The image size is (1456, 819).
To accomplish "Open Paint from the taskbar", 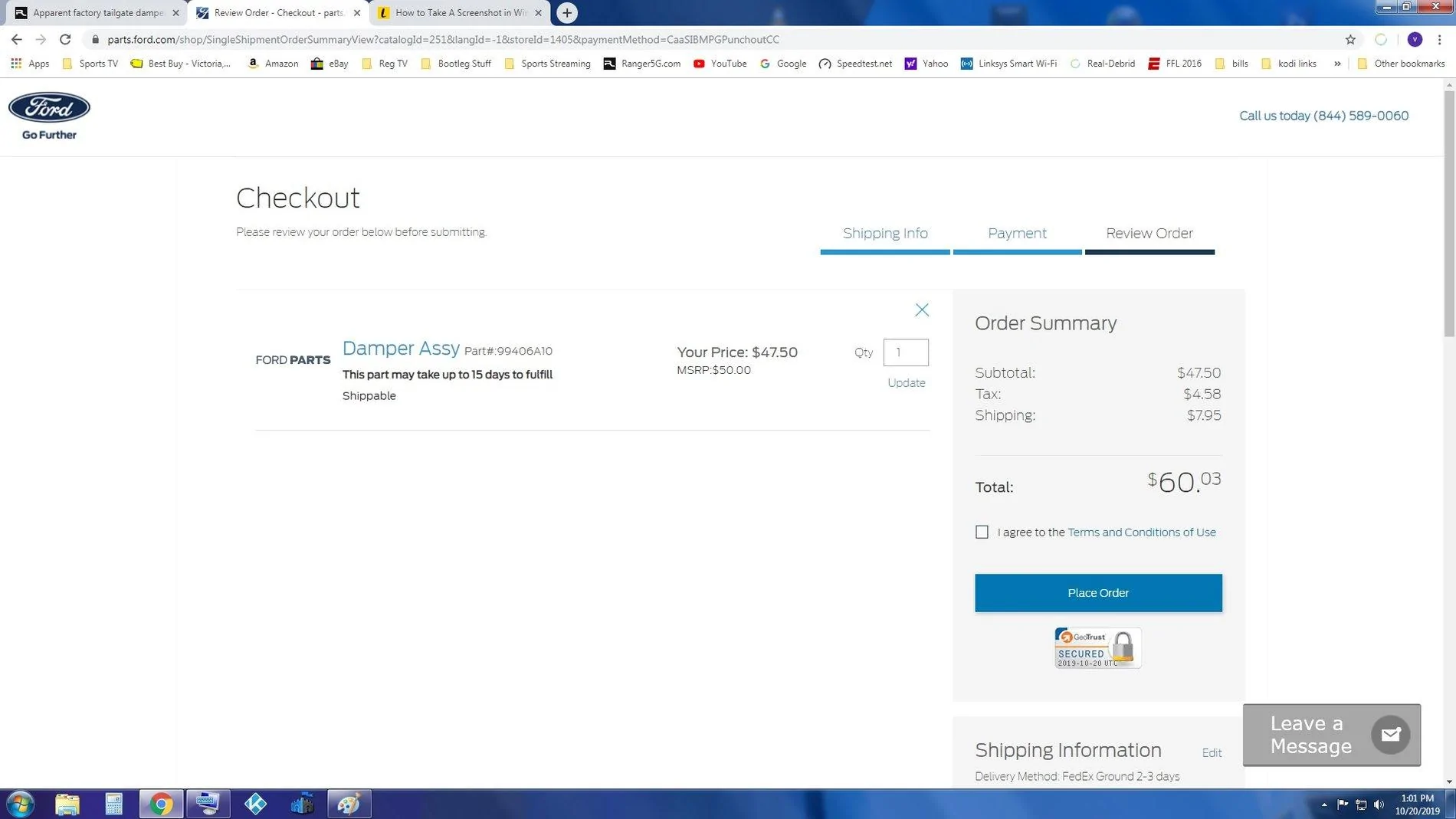I will [x=349, y=804].
